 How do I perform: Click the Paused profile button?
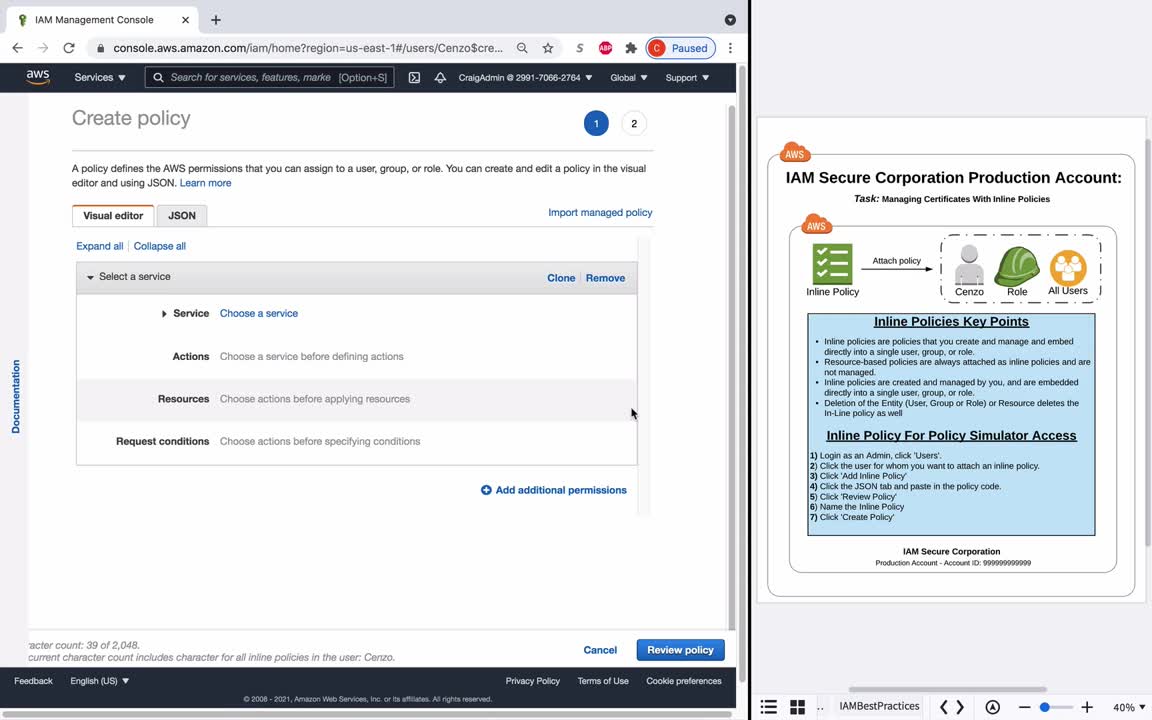tap(681, 48)
